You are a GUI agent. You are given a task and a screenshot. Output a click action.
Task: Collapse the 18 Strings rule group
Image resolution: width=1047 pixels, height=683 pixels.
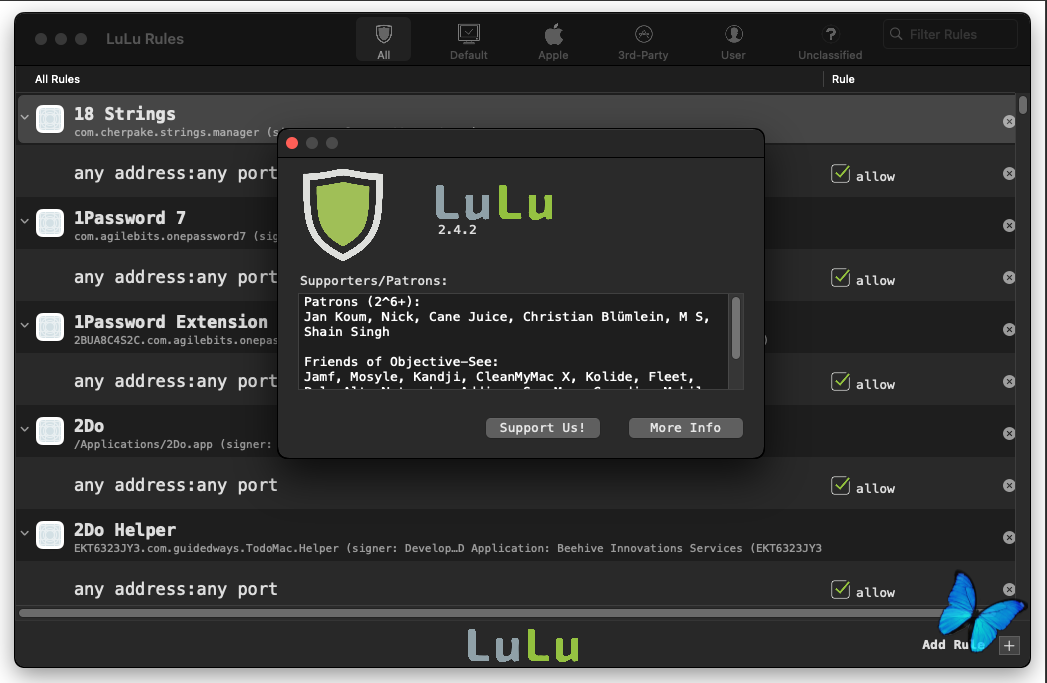click(x=25, y=118)
